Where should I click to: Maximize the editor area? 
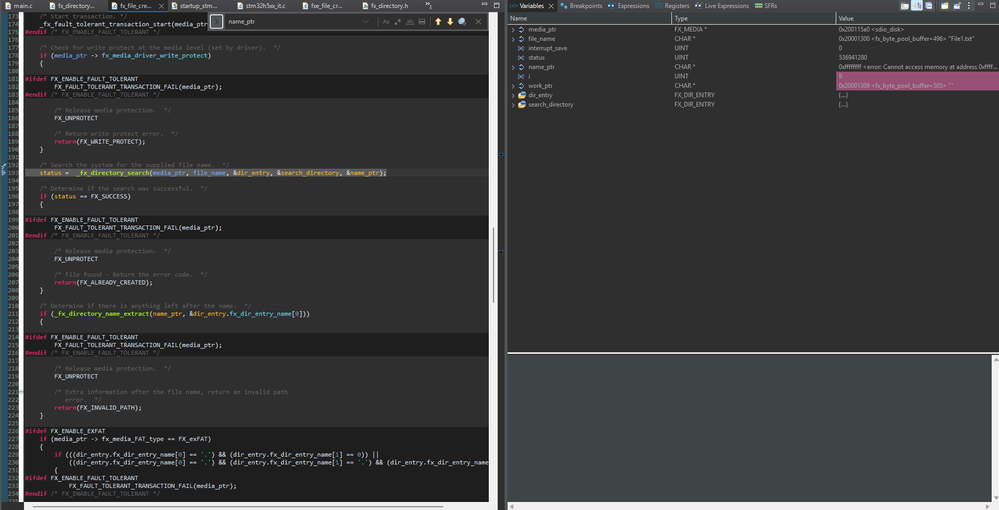[x=496, y=5]
